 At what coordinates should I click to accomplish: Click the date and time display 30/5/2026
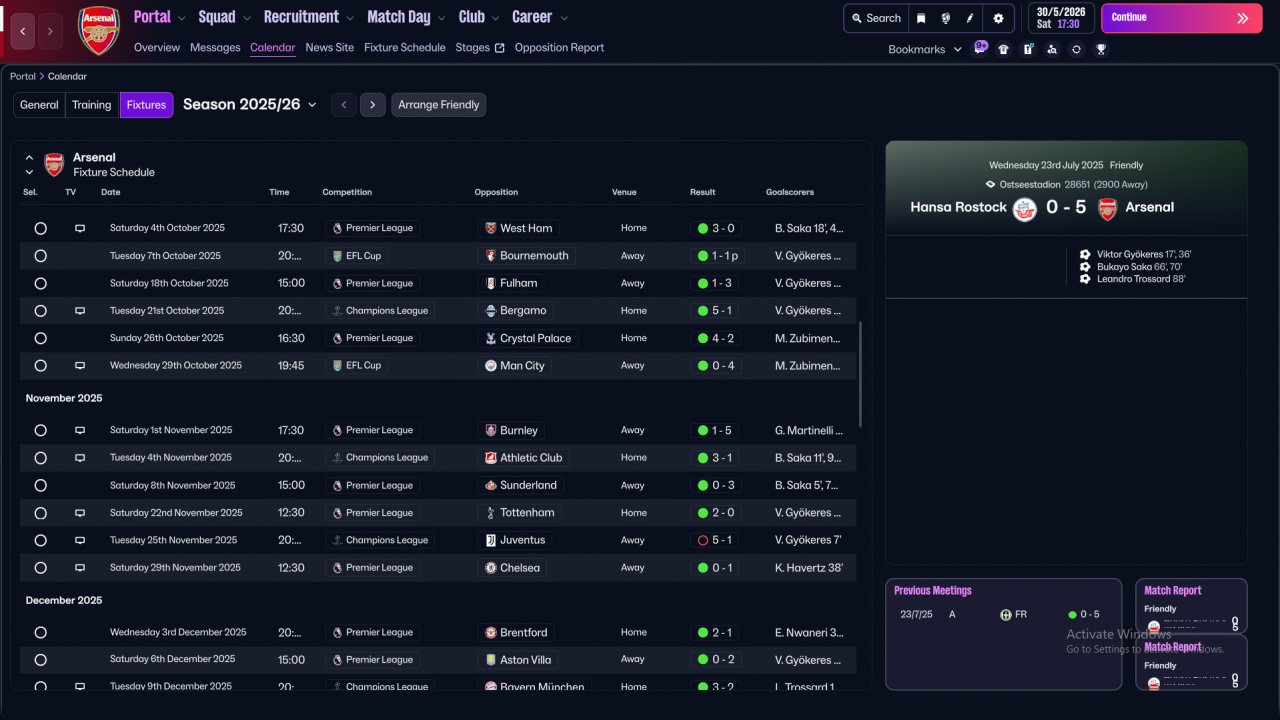click(1061, 18)
